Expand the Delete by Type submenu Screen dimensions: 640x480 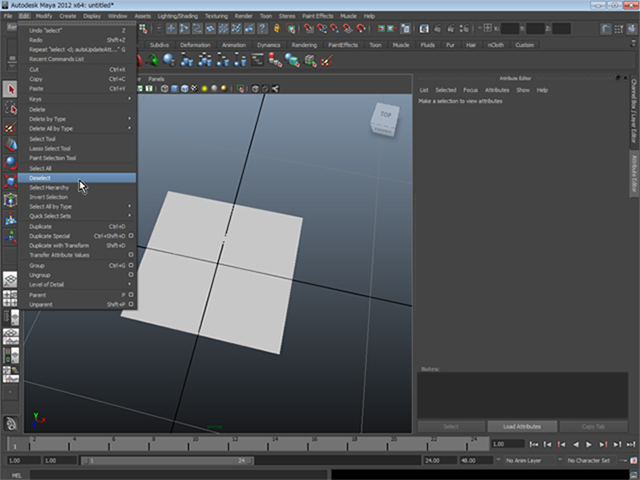coord(78,119)
